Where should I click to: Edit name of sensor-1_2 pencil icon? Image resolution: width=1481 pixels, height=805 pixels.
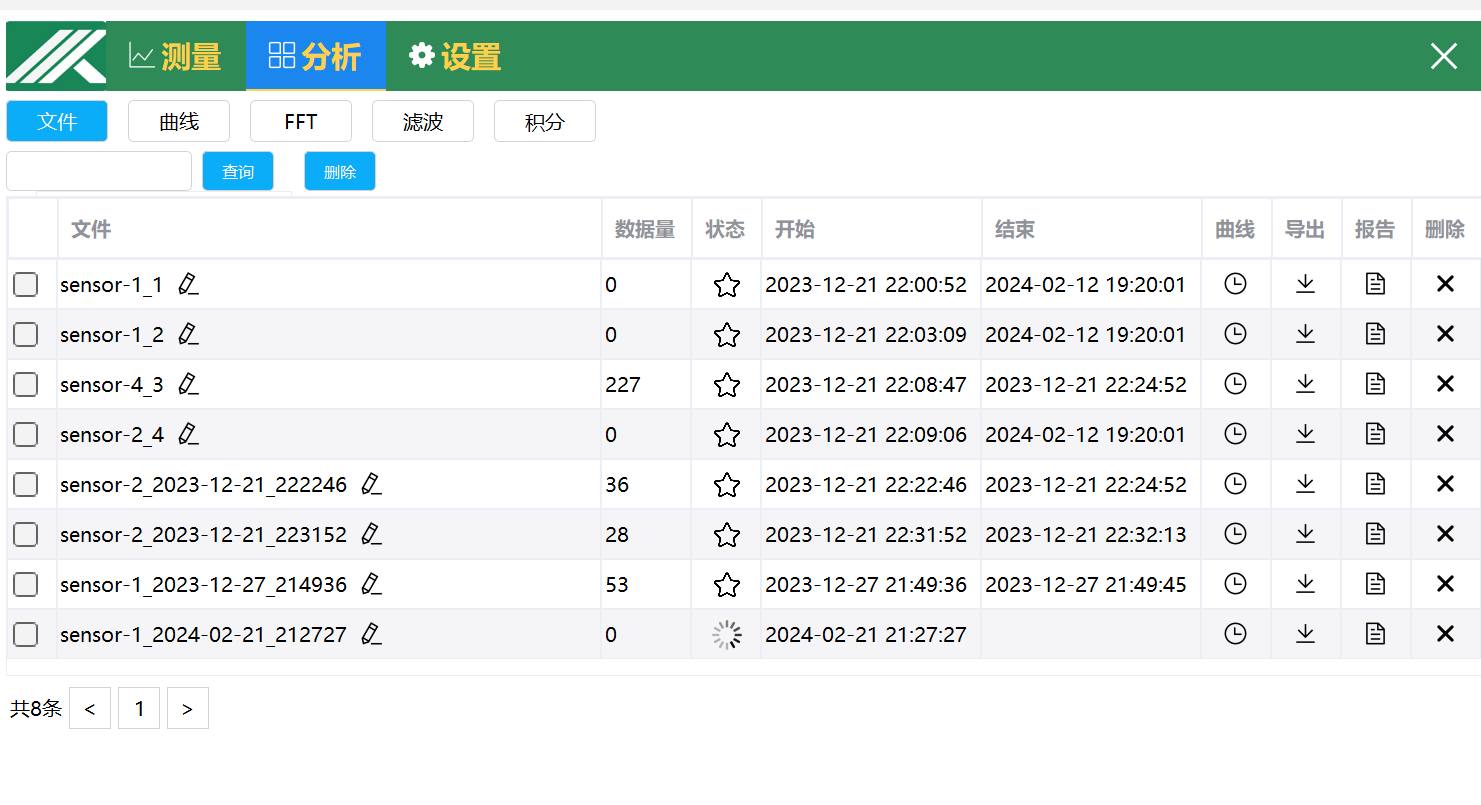pyautogui.click(x=188, y=334)
